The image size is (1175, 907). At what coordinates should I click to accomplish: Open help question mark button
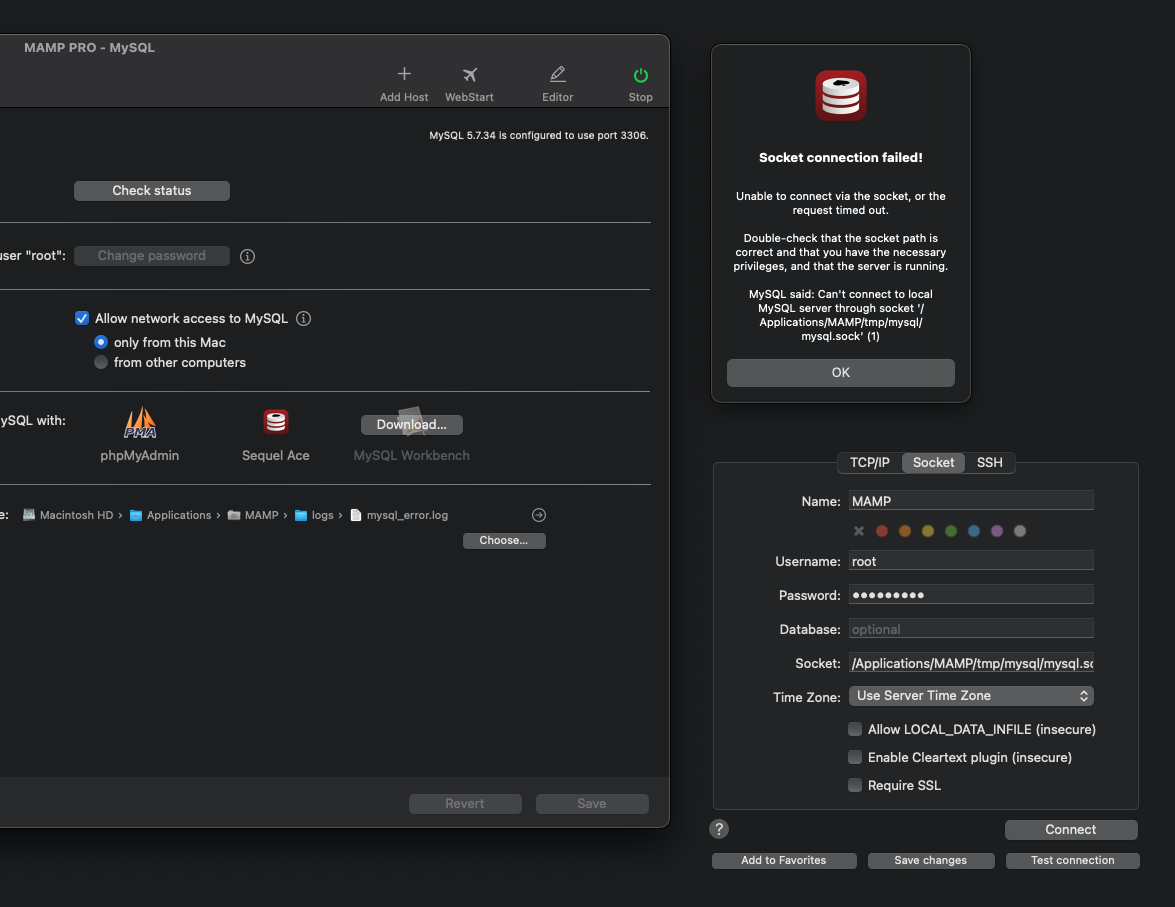pyautogui.click(x=719, y=829)
